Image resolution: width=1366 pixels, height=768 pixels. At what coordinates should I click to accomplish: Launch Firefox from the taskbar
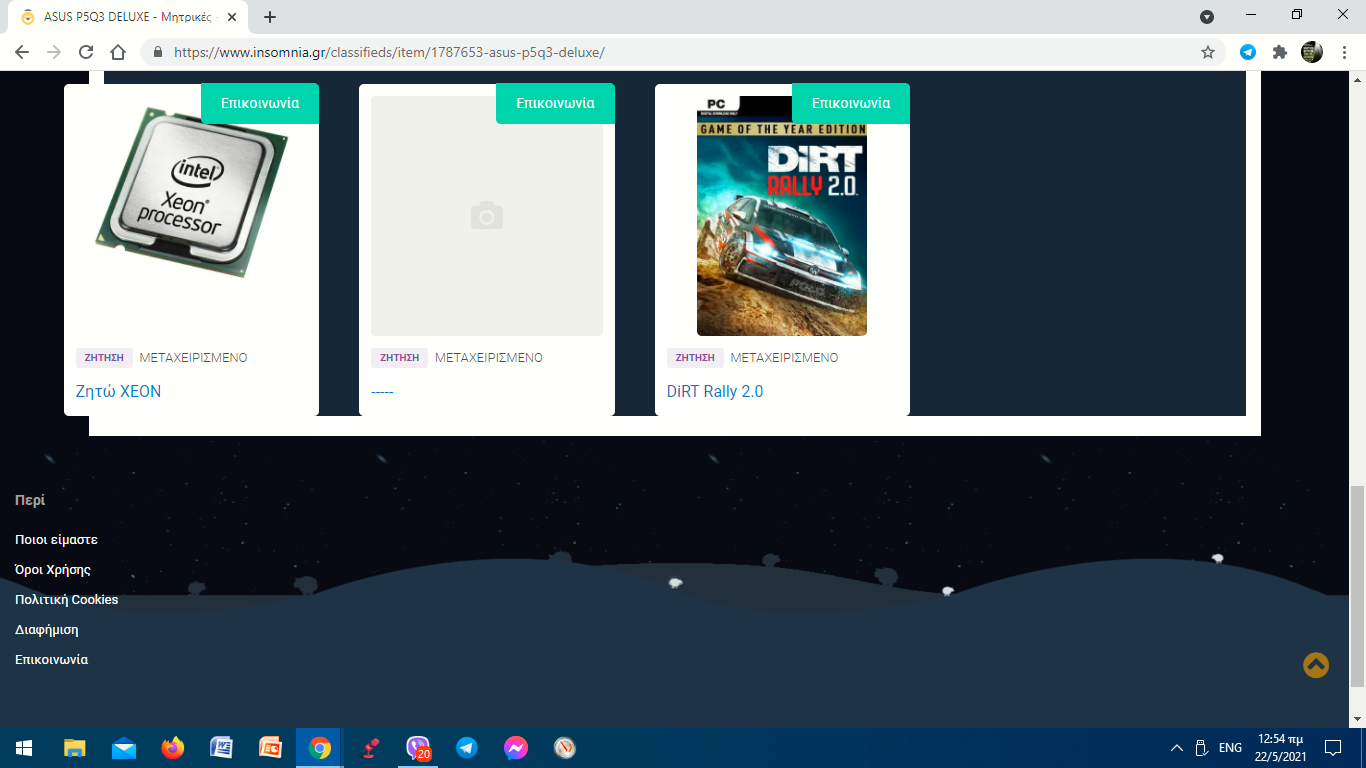[x=173, y=748]
